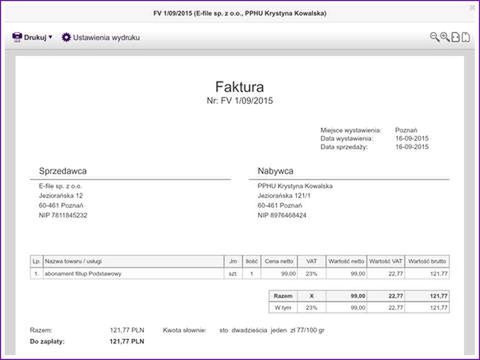
Task: Click the Data wystawienia label
Action: tap(347, 138)
